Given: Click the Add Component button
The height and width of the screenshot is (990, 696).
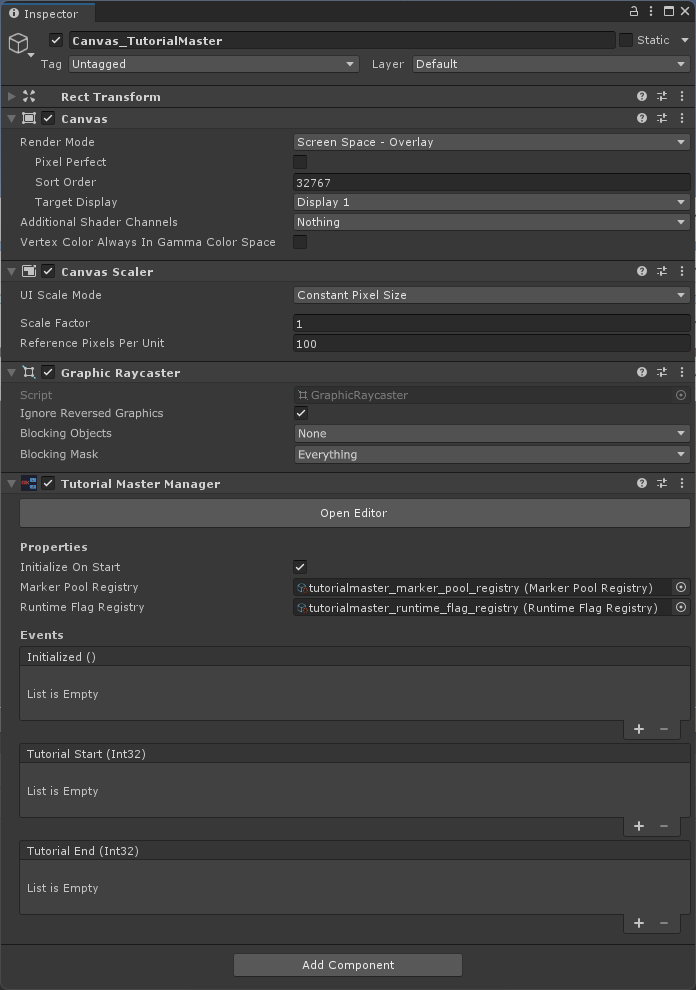Looking at the screenshot, I should [348, 965].
